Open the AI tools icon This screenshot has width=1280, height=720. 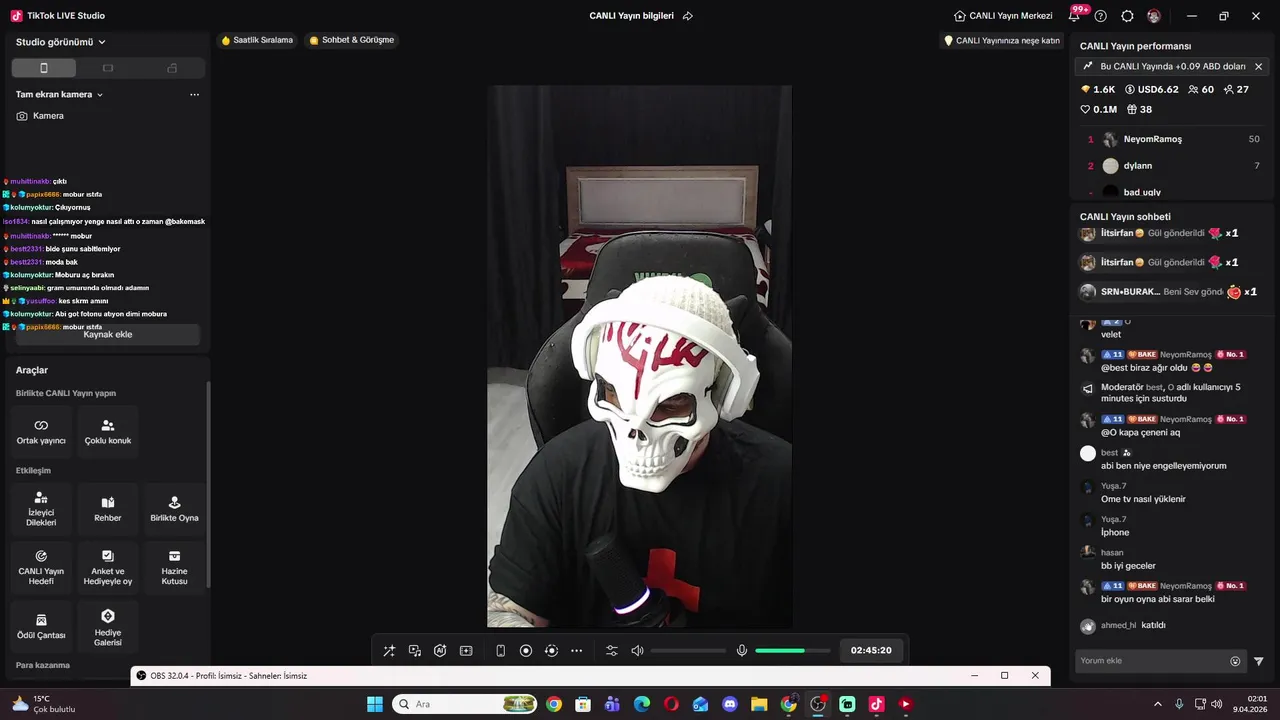(x=440, y=651)
